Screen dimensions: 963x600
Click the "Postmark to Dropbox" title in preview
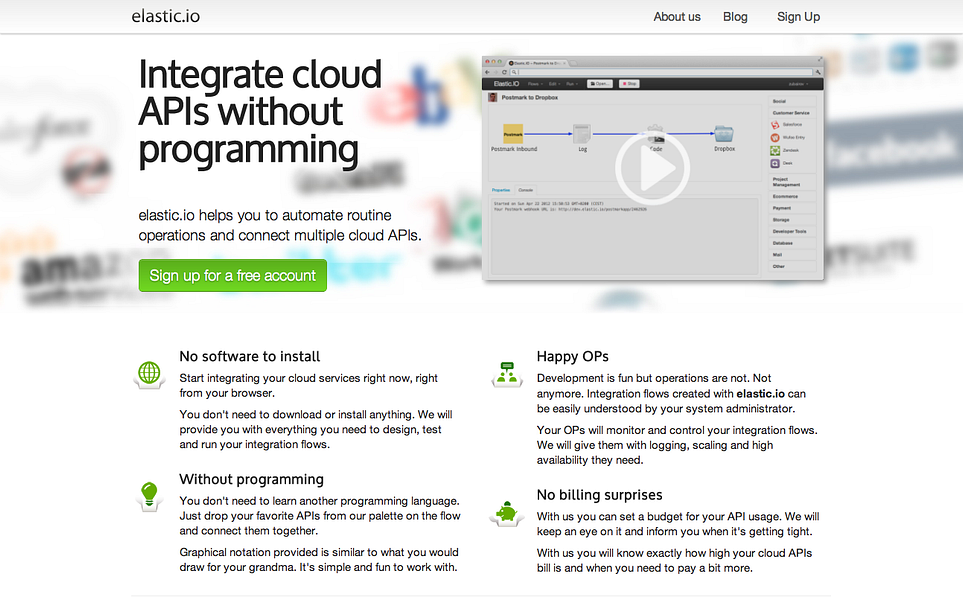pyautogui.click(x=529, y=98)
